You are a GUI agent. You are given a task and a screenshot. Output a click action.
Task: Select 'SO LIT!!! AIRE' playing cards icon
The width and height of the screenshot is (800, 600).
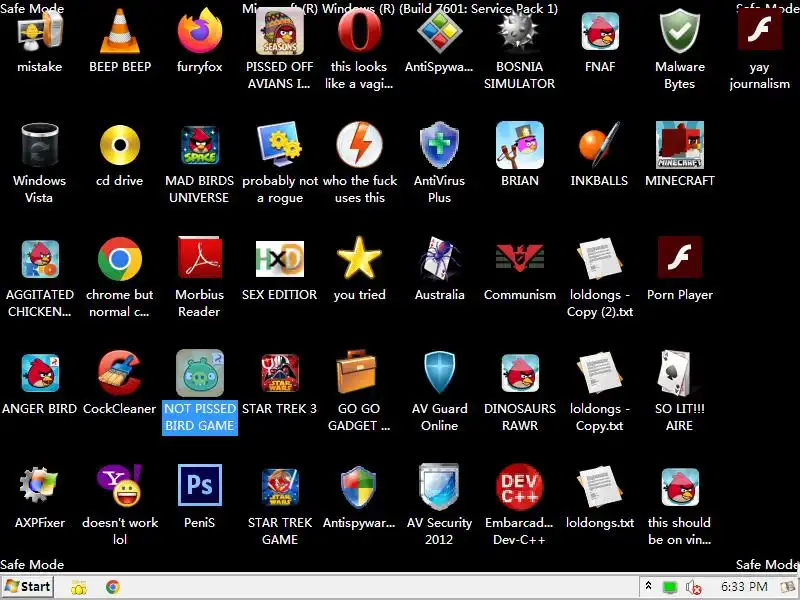coord(676,373)
